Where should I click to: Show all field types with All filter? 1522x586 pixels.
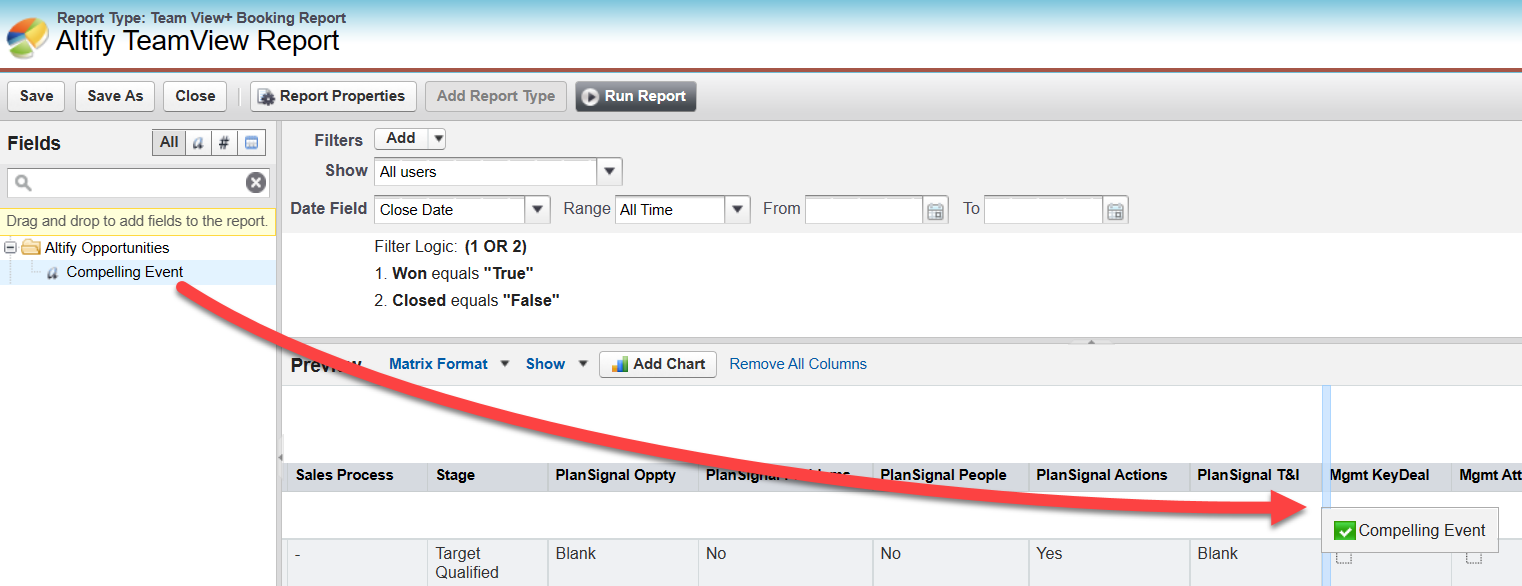[x=169, y=143]
